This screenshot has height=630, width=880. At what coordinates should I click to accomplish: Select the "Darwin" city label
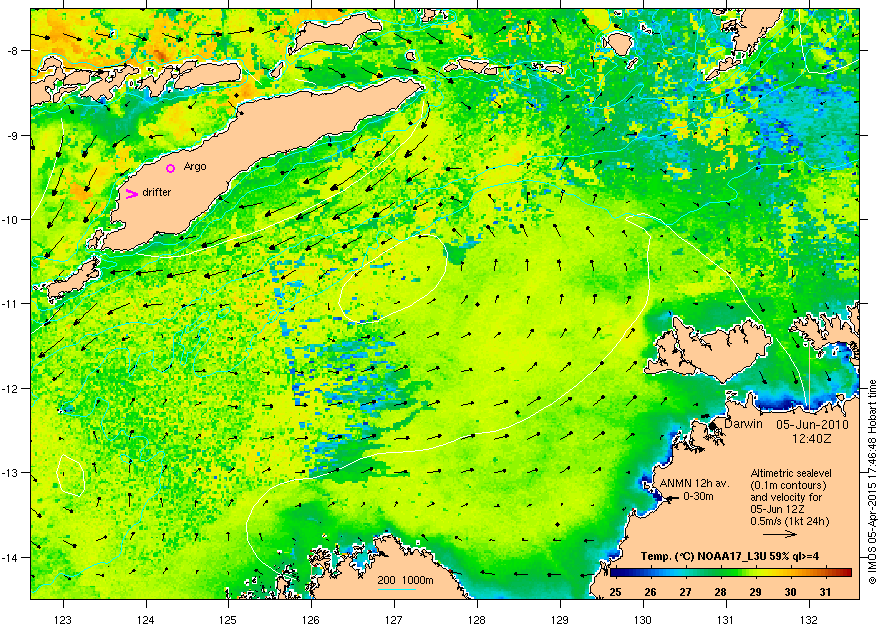[743, 424]
